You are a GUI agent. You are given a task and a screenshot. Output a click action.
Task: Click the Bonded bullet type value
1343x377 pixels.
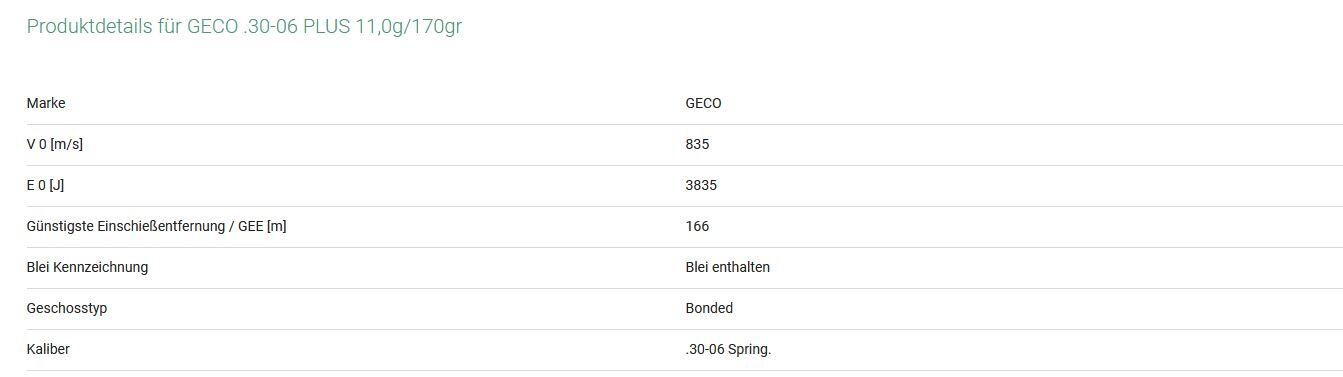coord(709,308)
